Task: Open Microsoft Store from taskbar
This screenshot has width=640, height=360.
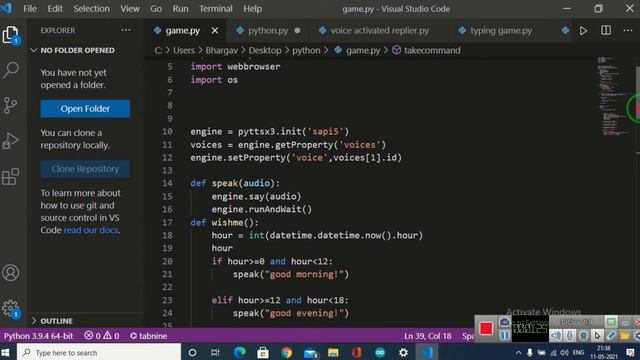Action: click(x=263, y=352)
